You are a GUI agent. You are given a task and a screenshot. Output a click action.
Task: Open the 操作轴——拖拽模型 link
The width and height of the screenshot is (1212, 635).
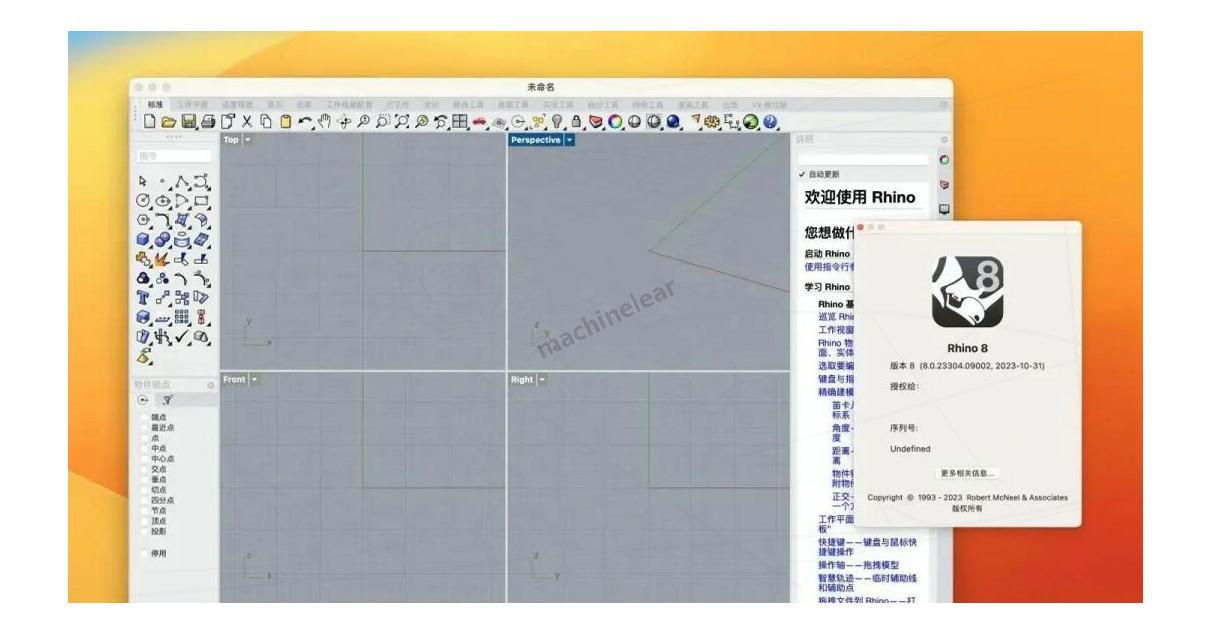[861, 565]
